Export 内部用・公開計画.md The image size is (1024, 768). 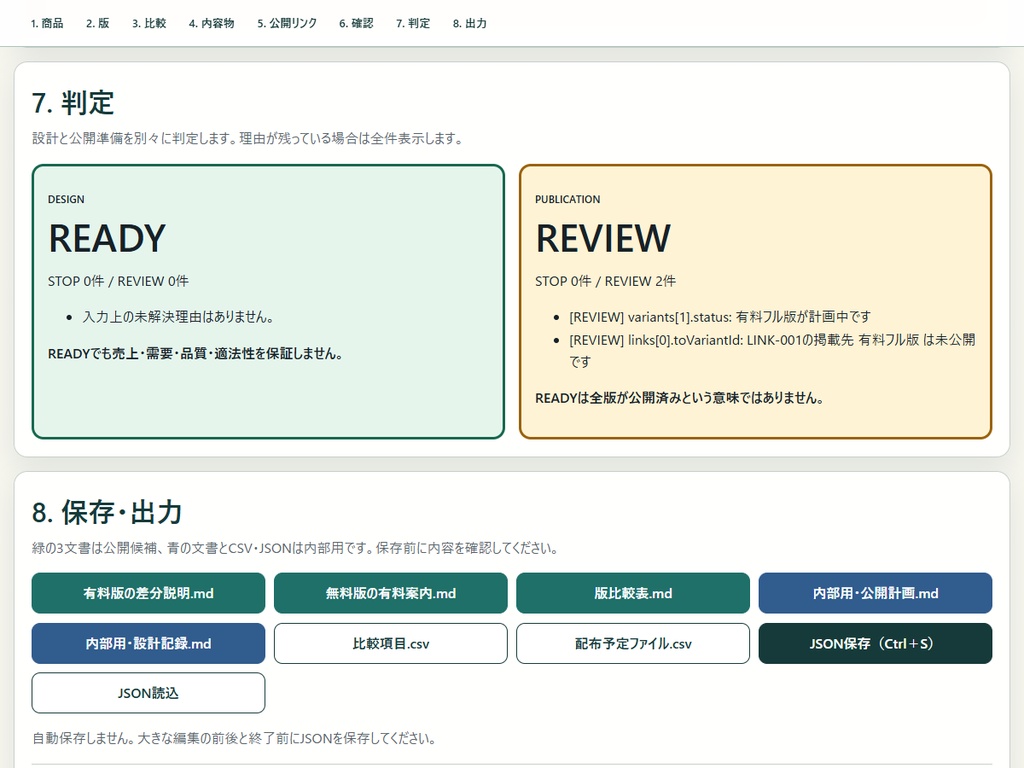[x=875, y=593]
